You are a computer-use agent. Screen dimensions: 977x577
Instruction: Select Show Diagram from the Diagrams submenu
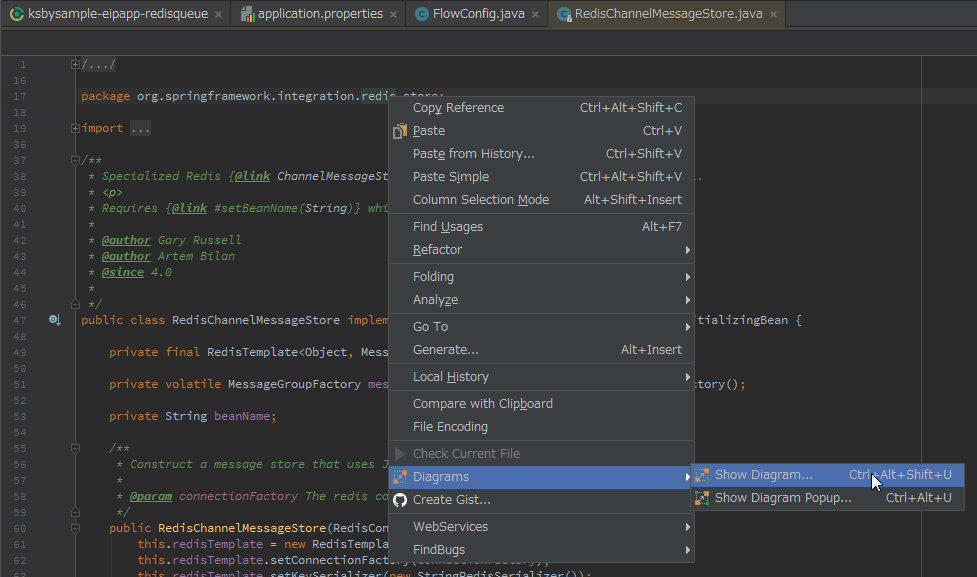(x=768, y=475)
